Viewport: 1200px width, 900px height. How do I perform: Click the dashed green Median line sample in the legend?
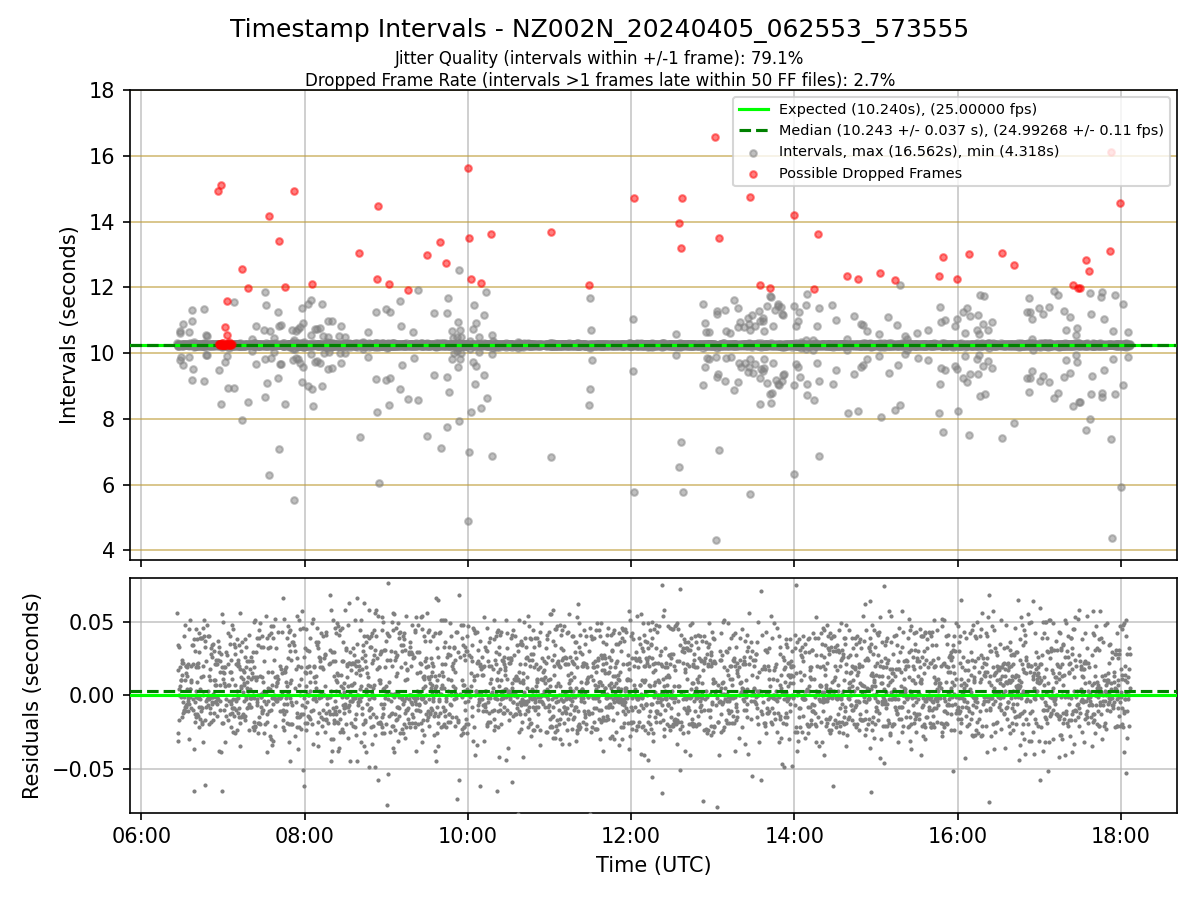[753, 130]
